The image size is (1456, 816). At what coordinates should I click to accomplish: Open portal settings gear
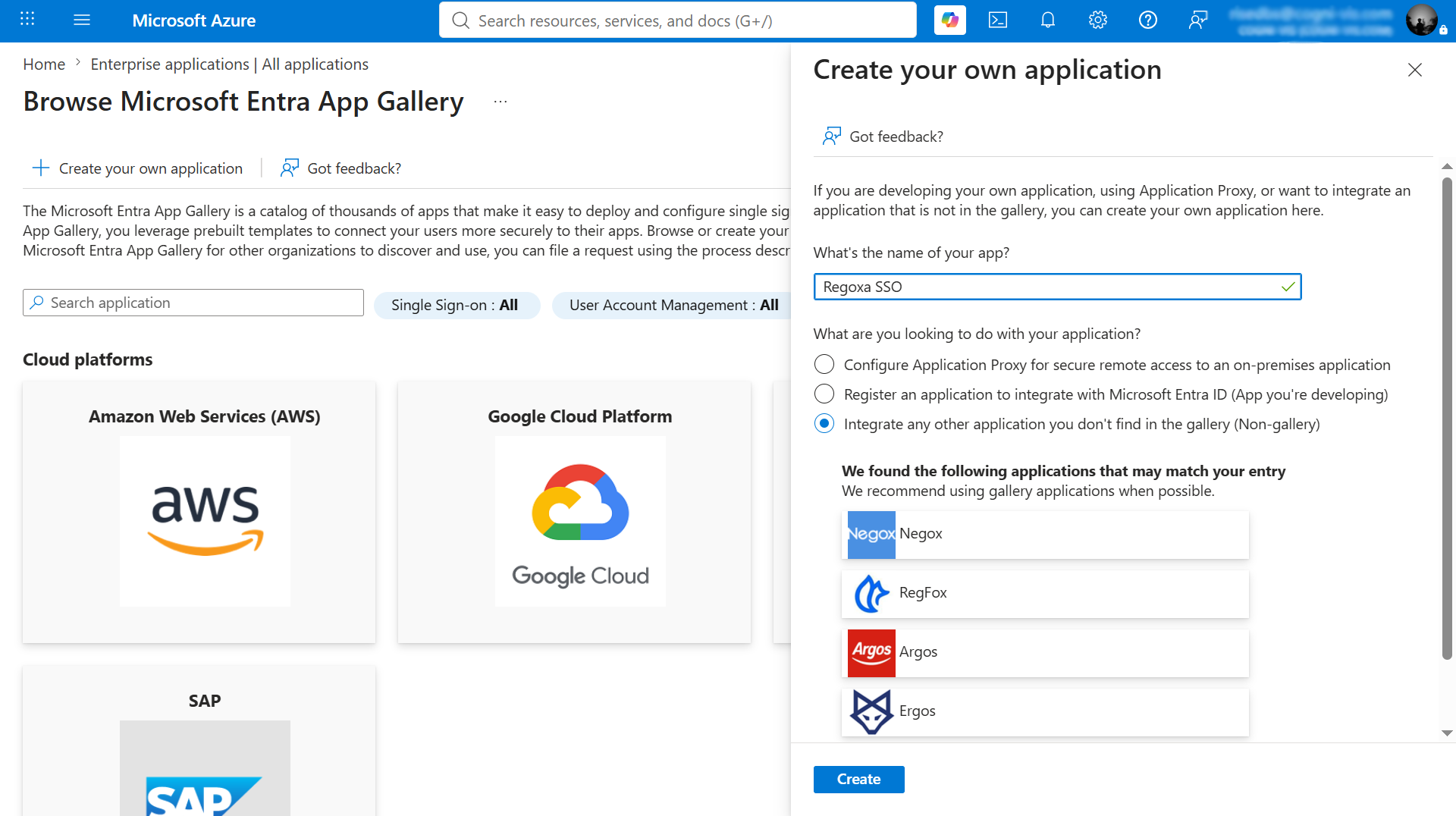coord(1098,20)
